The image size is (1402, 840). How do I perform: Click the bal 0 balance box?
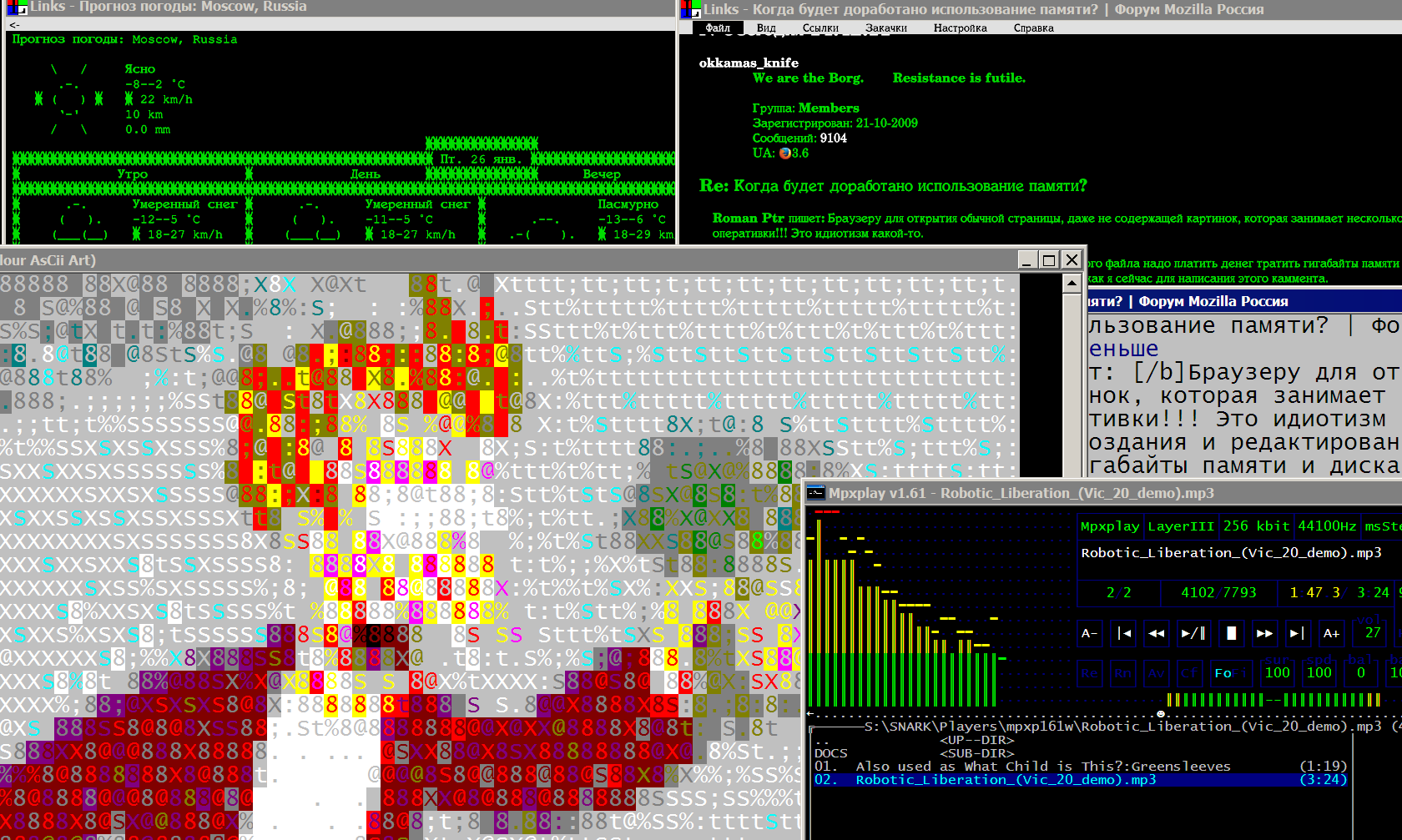(1361, 672)
